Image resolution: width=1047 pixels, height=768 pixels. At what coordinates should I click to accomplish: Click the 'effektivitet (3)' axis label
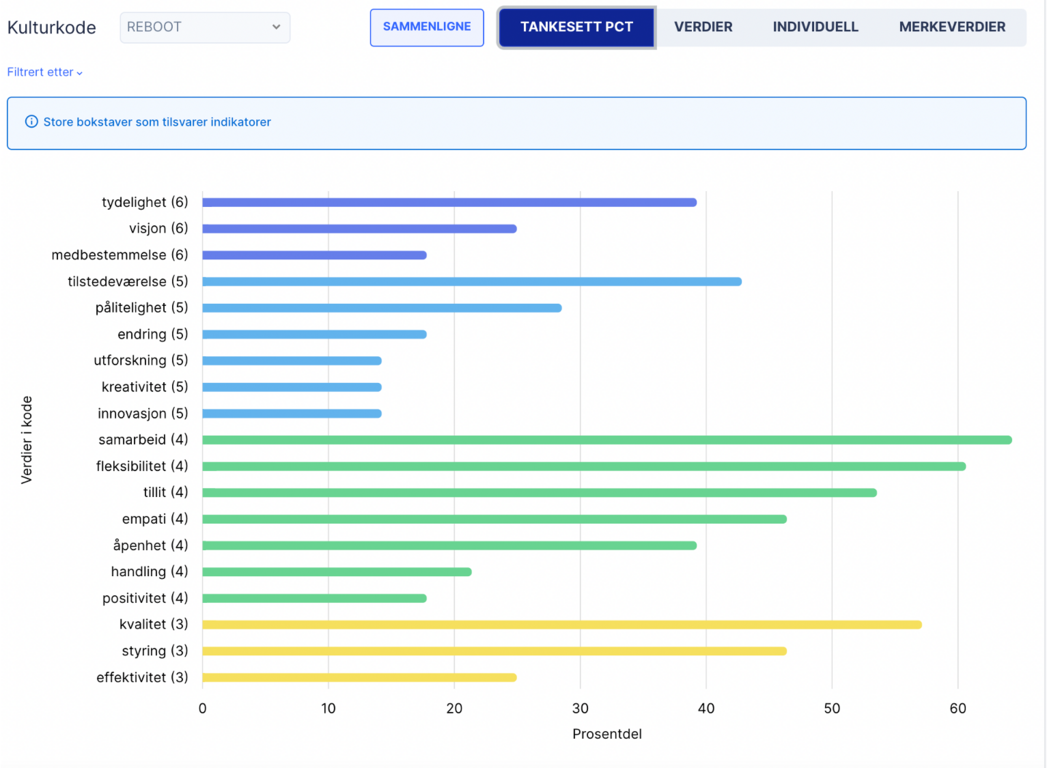[142, 677]
